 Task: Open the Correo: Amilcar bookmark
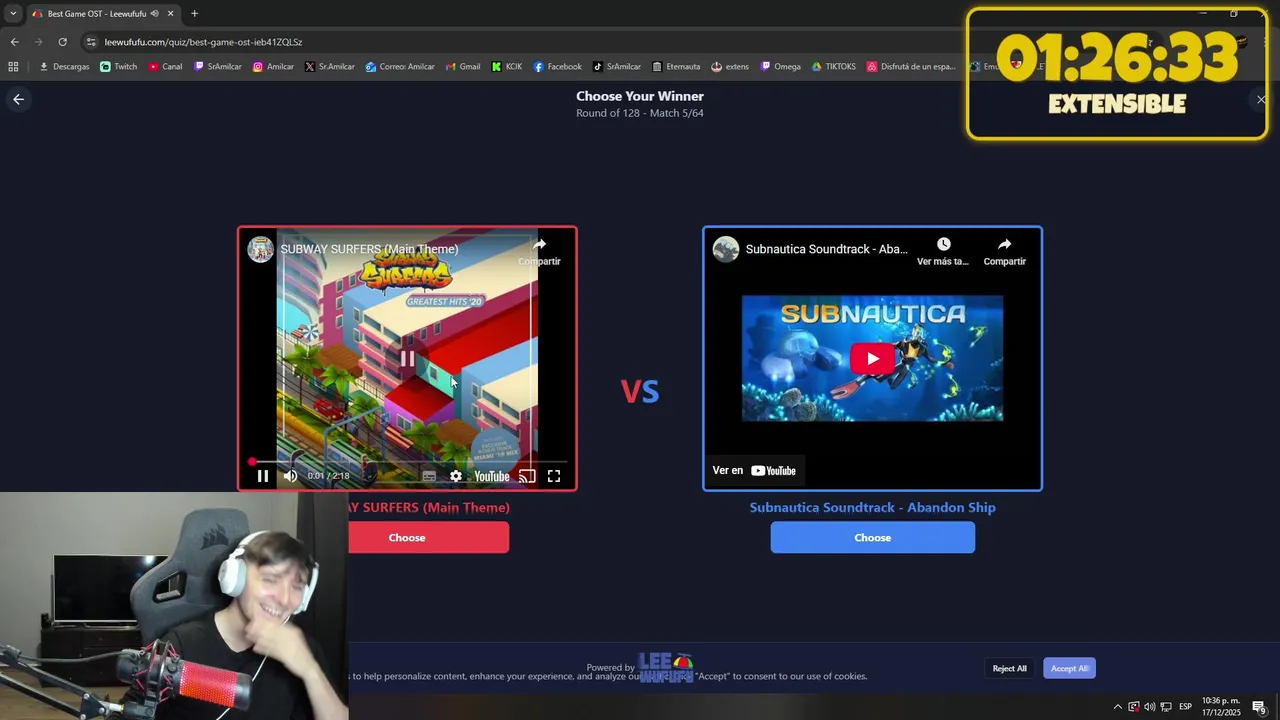pyautogui.click(x=400, y=67)
